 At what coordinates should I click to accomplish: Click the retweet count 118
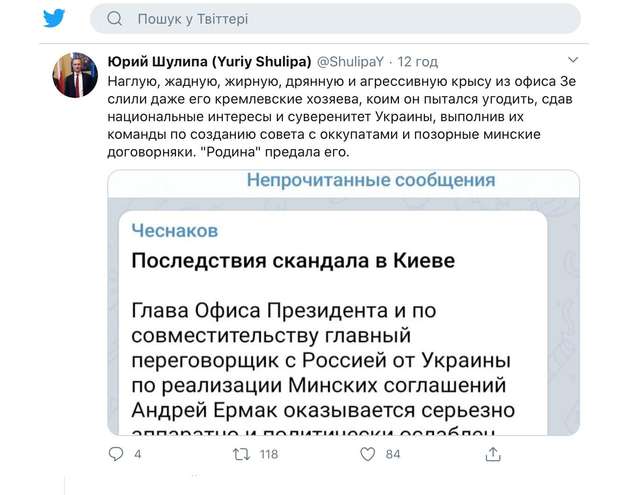pyautogui.click(x=268, y=455)
